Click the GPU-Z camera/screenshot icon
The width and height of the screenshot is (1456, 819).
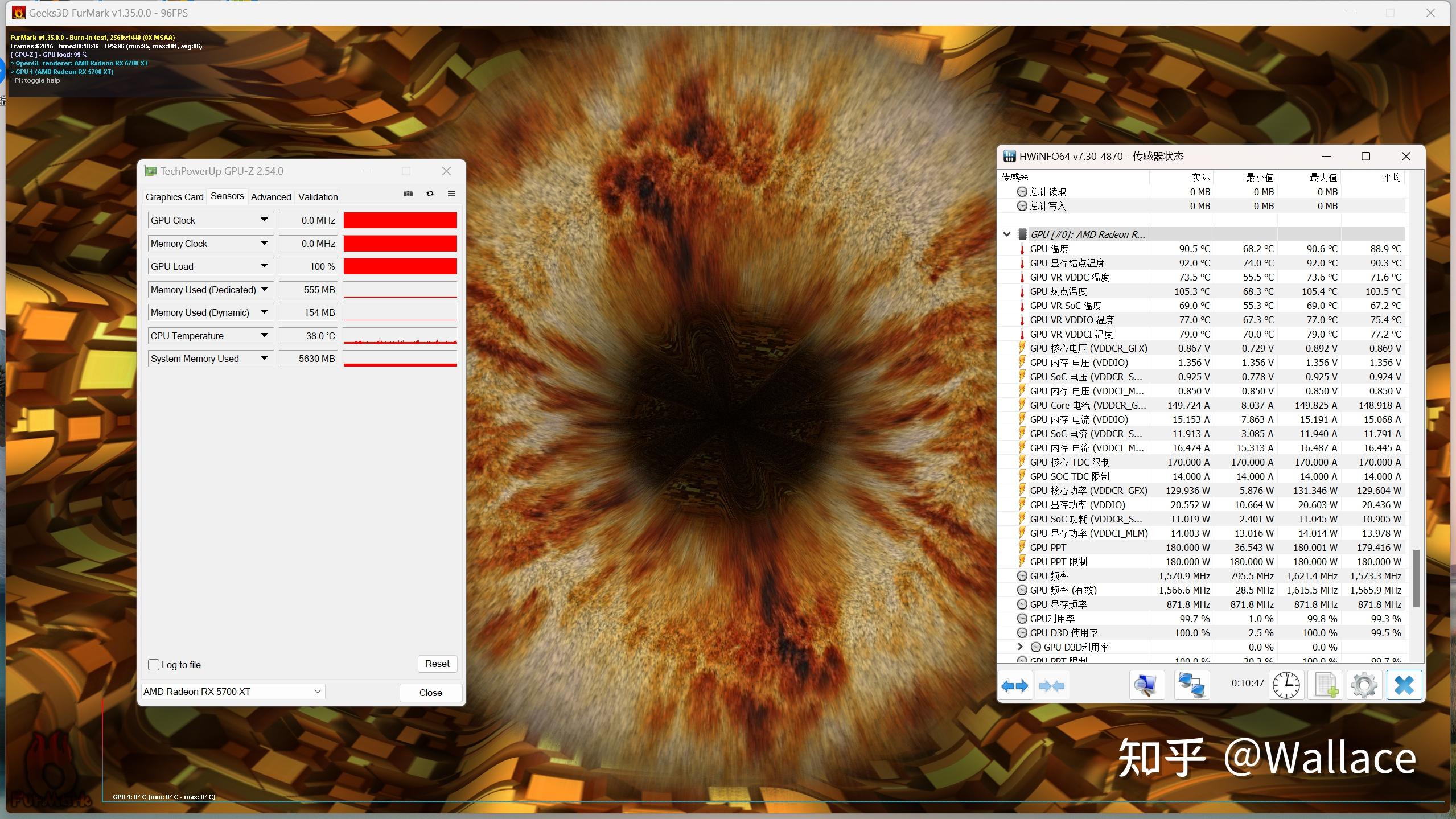(x=408, y=194)
